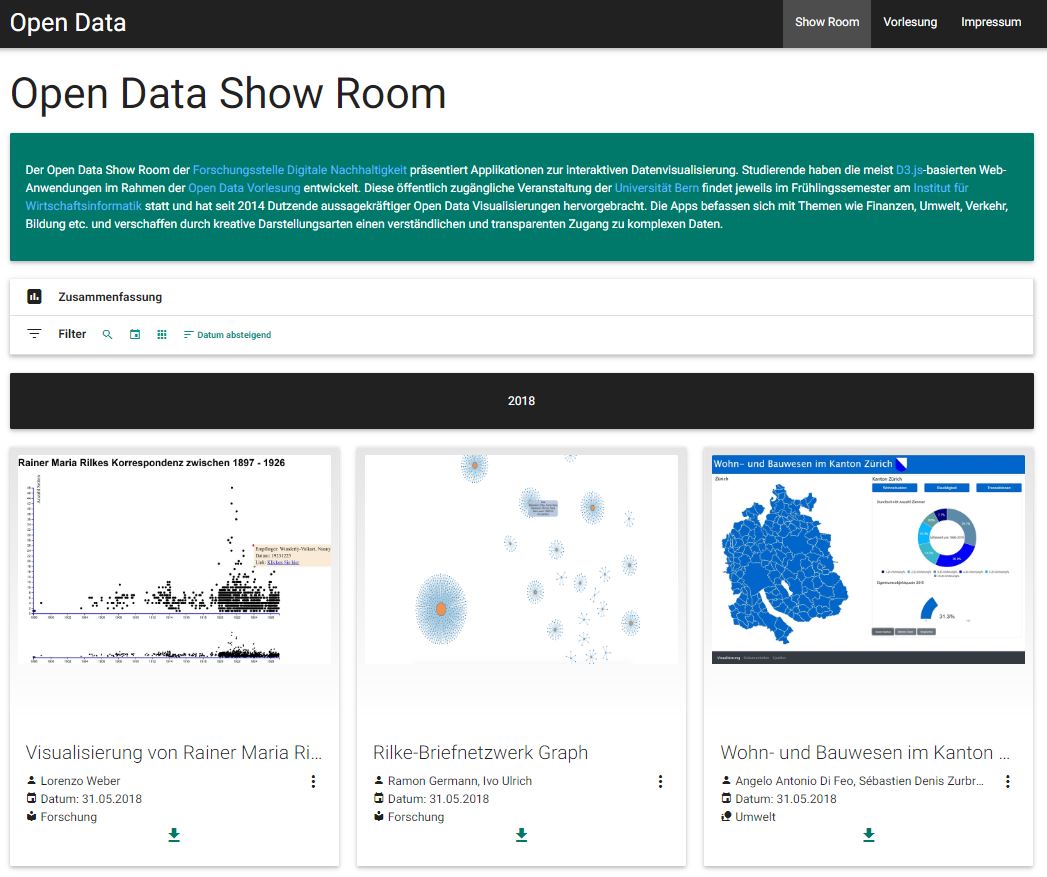Open the Datum absteigend sort dropdown
The image size is (1047, 877).
[228, 335]
